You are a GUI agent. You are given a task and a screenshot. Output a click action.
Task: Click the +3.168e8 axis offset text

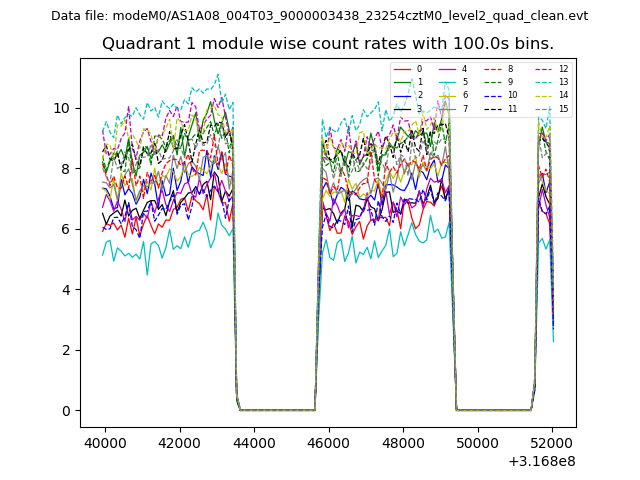click(x=543, y=461)
